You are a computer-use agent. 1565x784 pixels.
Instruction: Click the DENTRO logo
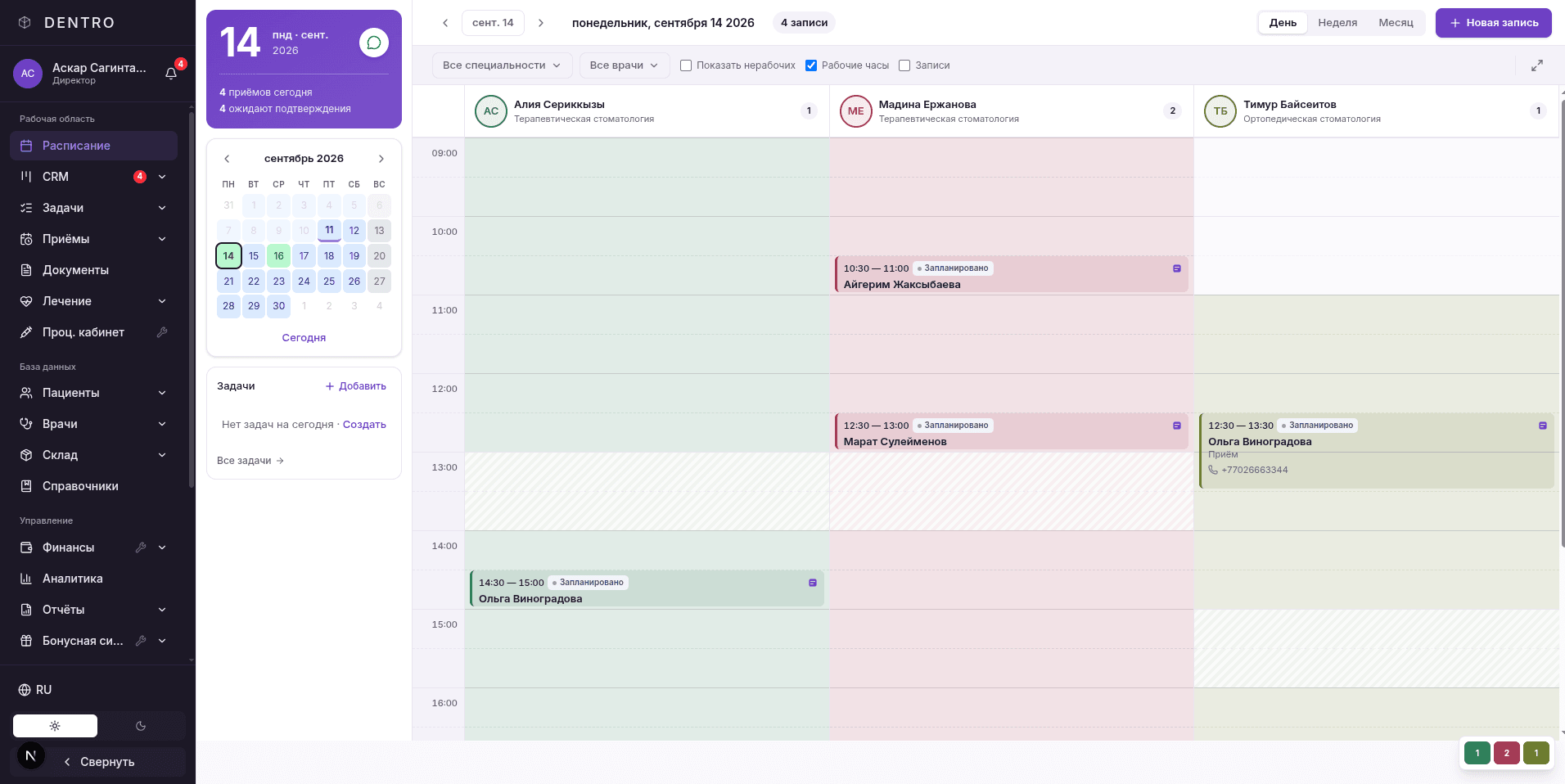(x=67, y=23)
